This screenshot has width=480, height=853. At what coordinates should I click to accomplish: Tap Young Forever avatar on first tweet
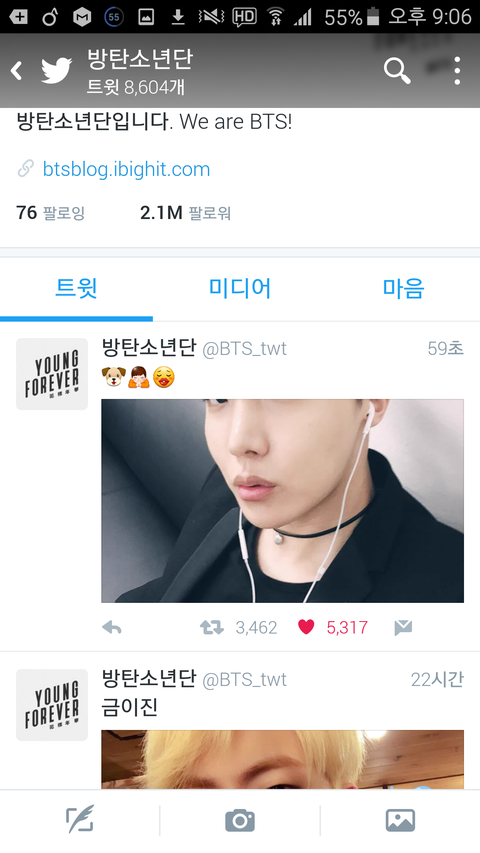[52, 374]
